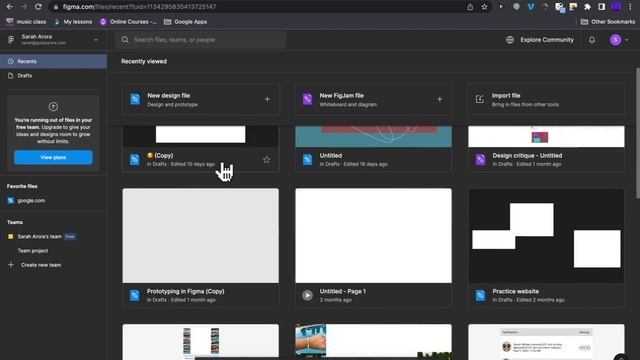Open Prototyping in Figma (Copy) thumbnail

(x=200, y=236)
